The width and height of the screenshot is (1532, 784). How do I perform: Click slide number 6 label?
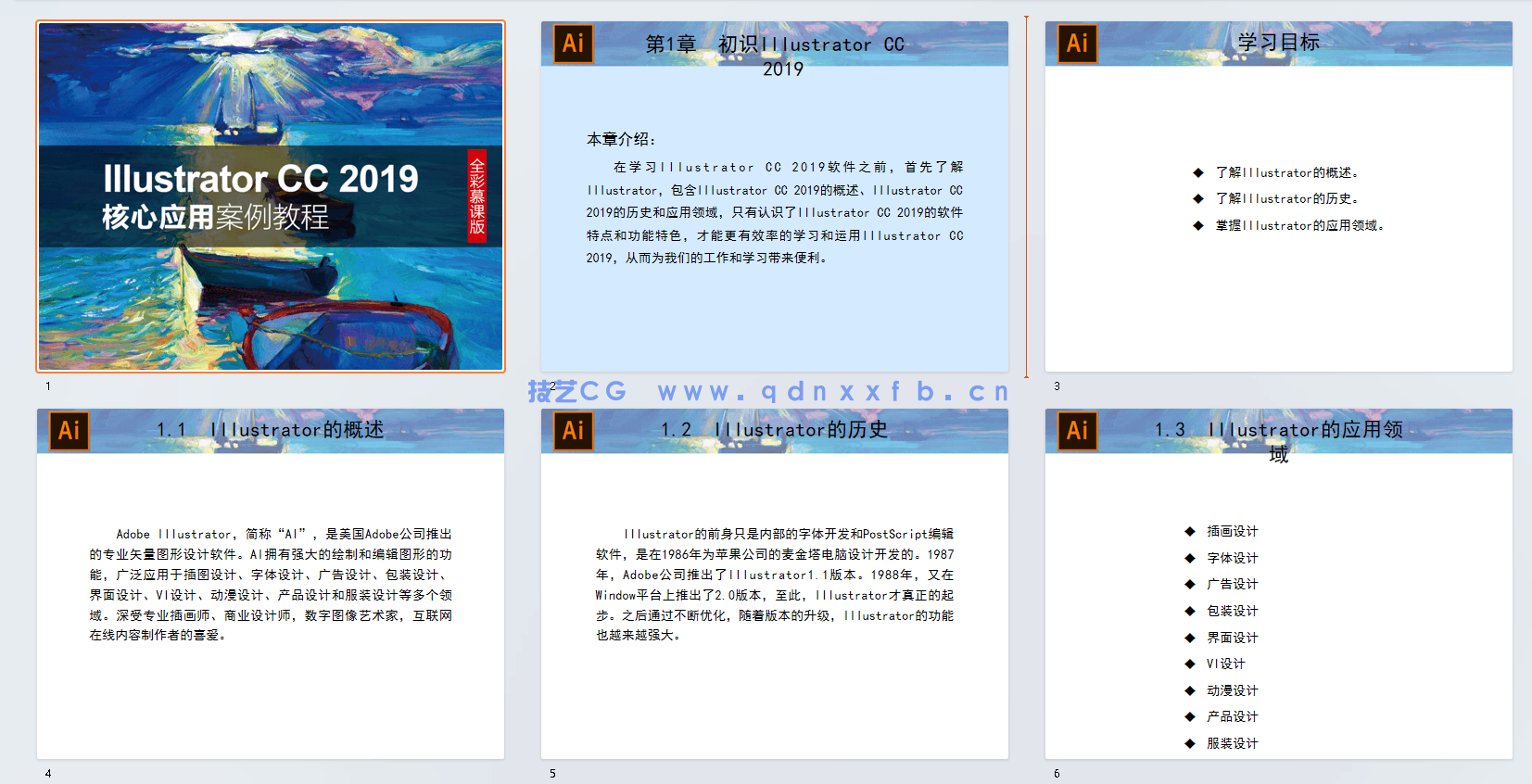tap(1057, 774)
